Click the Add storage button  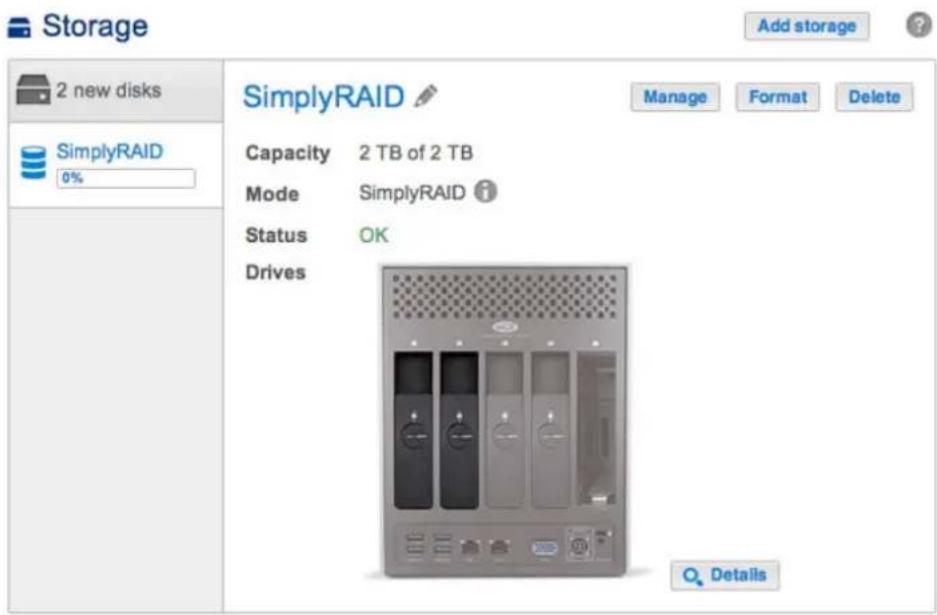pos(807,26)
